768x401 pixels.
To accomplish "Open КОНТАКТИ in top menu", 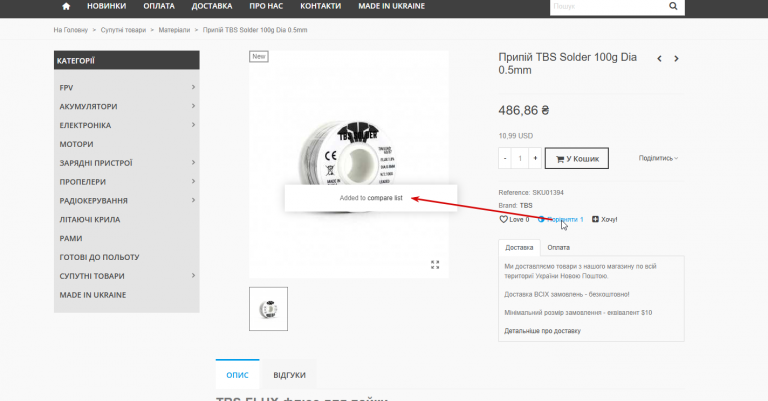I will (320, 6).
